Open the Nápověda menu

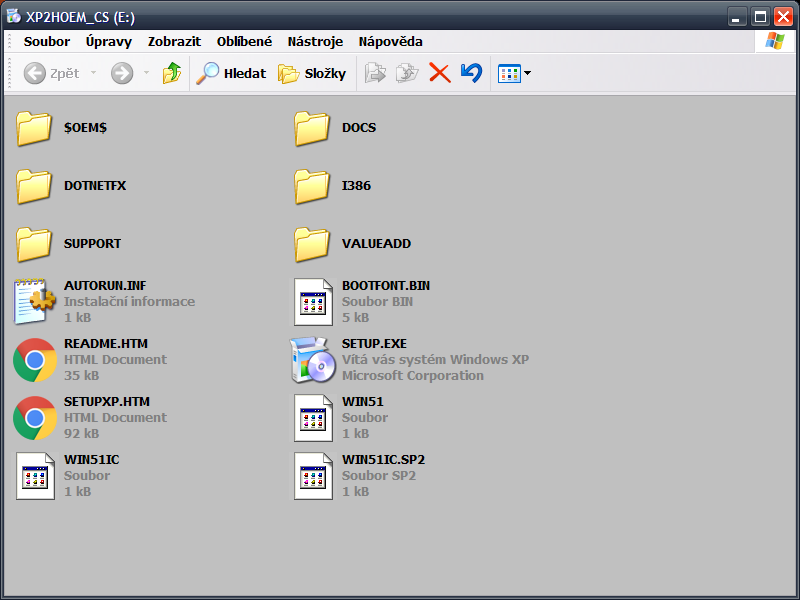pyautogui.click(x=390, y=41)
